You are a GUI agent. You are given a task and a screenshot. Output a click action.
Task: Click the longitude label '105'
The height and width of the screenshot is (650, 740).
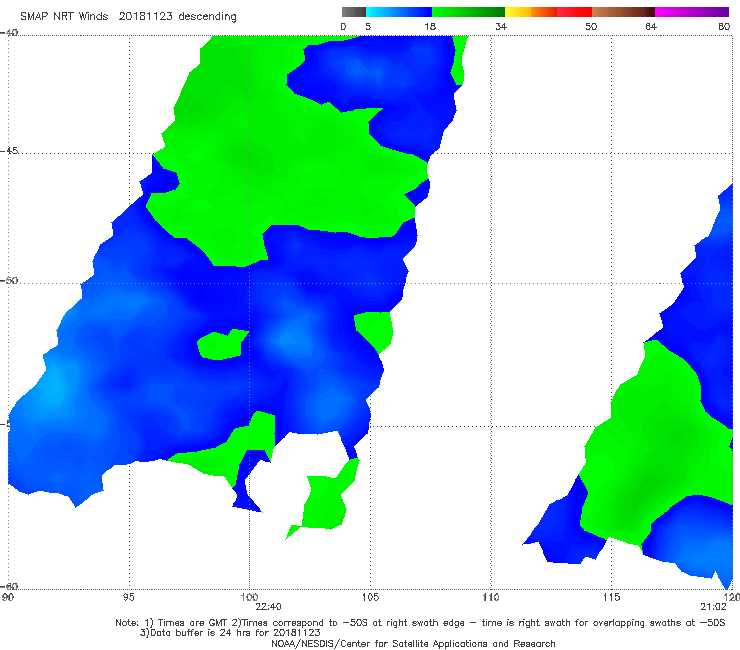point(370,597)
